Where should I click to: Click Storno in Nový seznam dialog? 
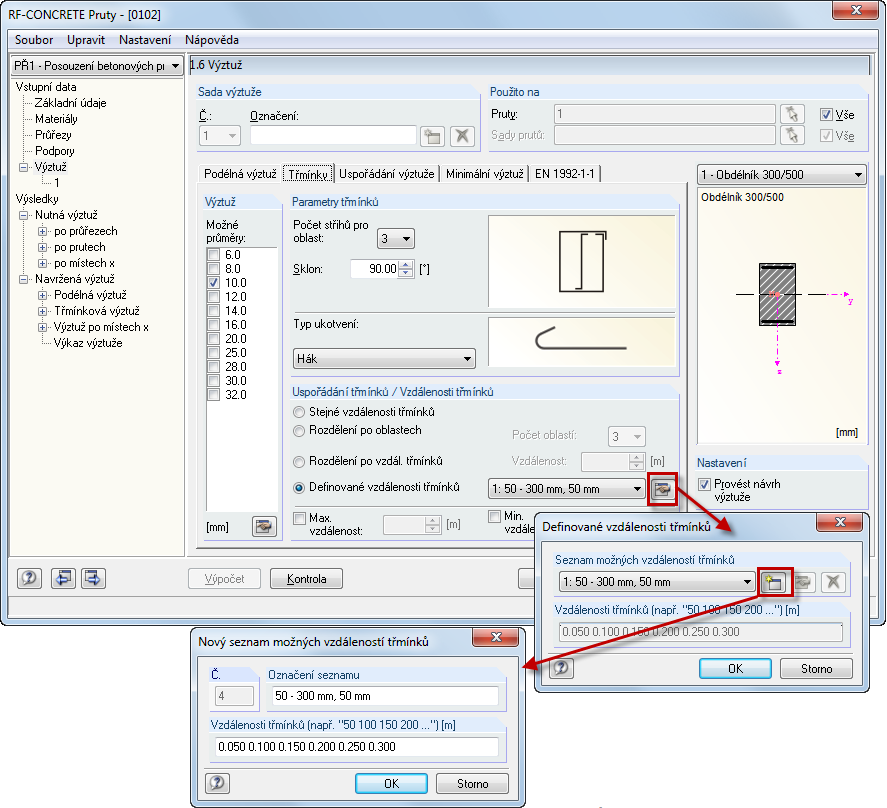472,784
